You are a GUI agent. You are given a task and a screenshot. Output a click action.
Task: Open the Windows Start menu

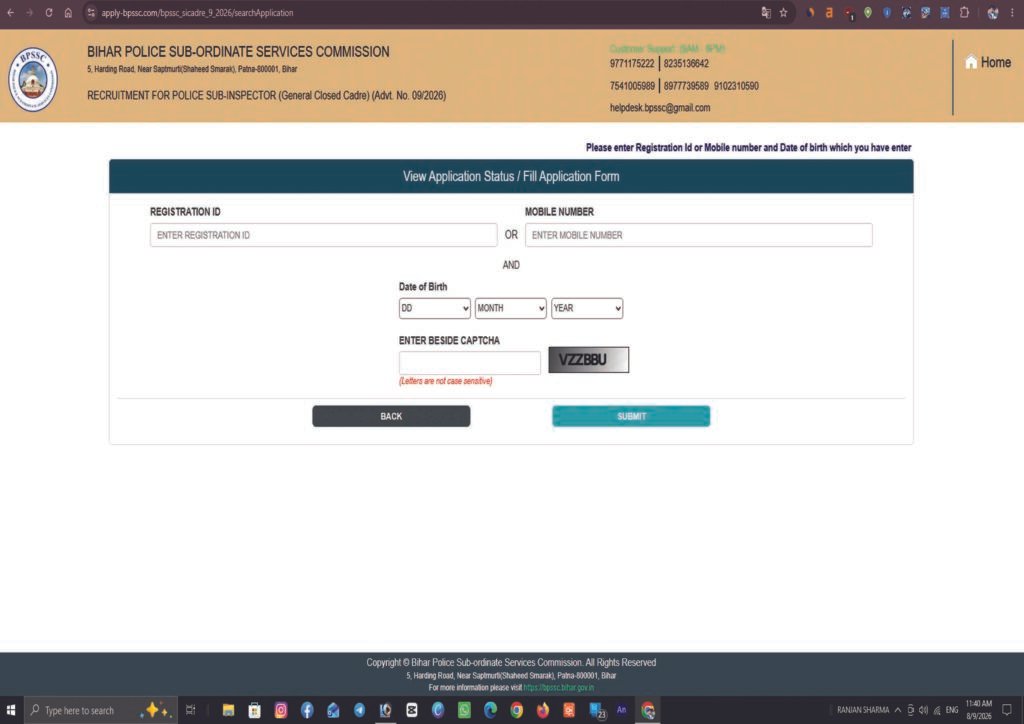coord(10,710)
